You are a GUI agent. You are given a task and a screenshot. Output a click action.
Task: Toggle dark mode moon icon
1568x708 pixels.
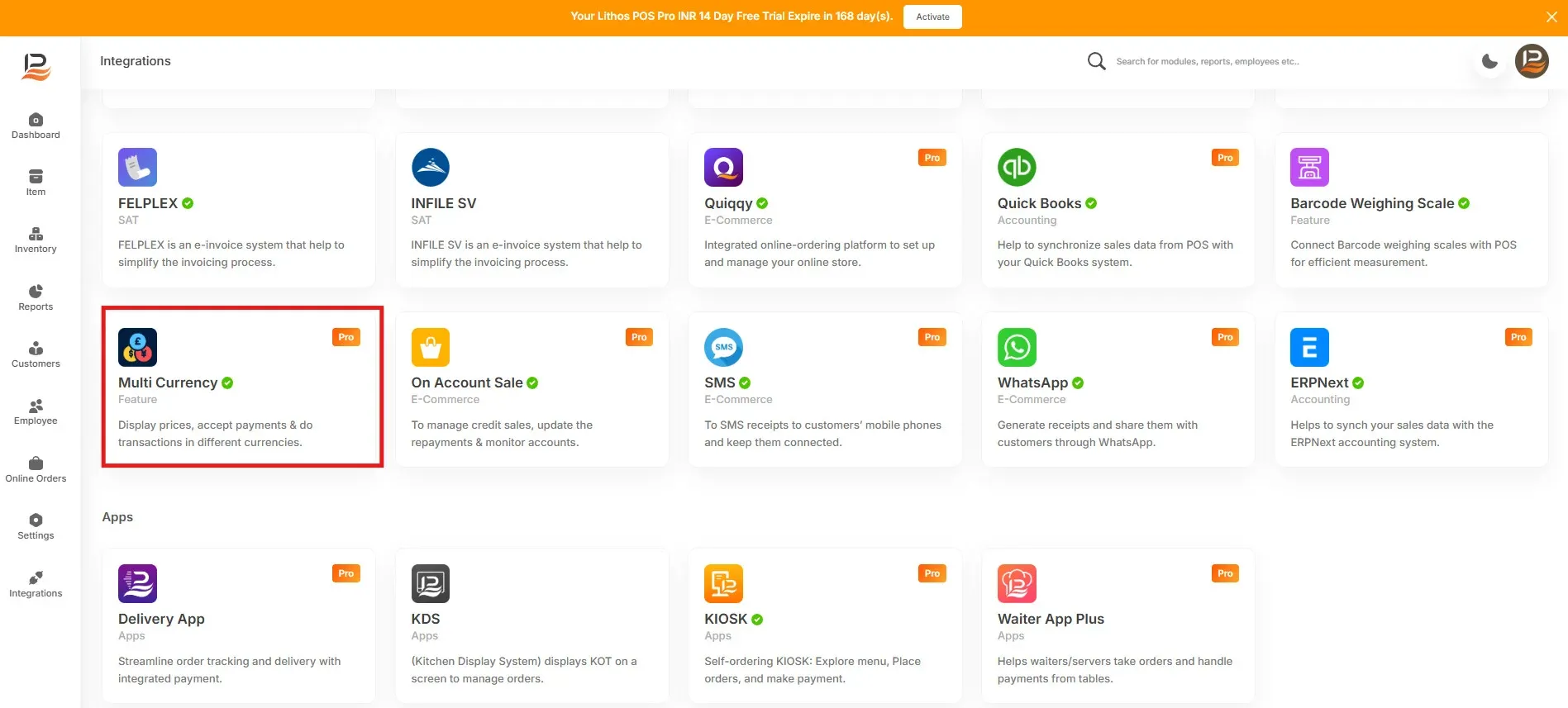(1489, 61)
